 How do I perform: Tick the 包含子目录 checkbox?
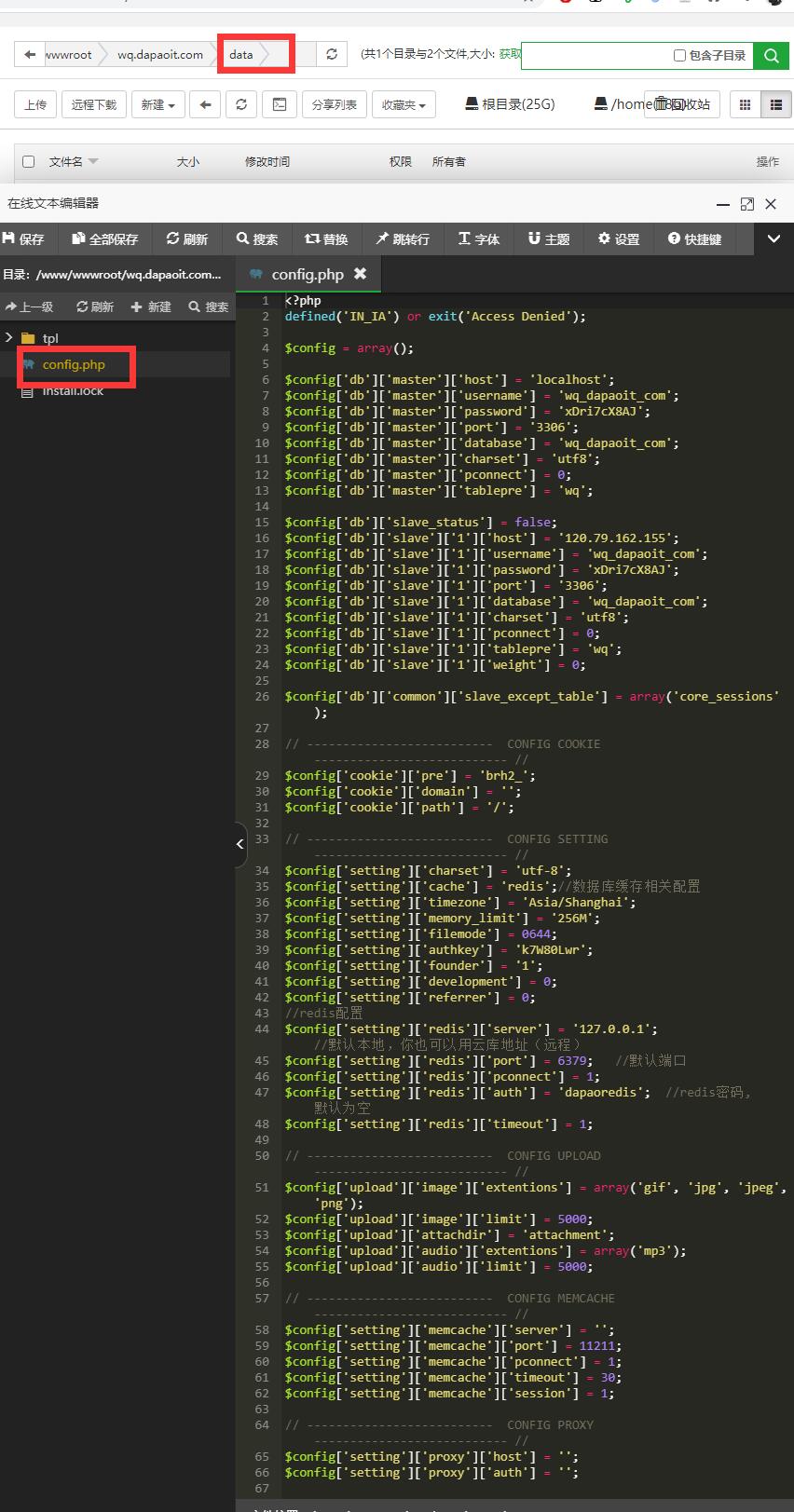pos(679,56)
